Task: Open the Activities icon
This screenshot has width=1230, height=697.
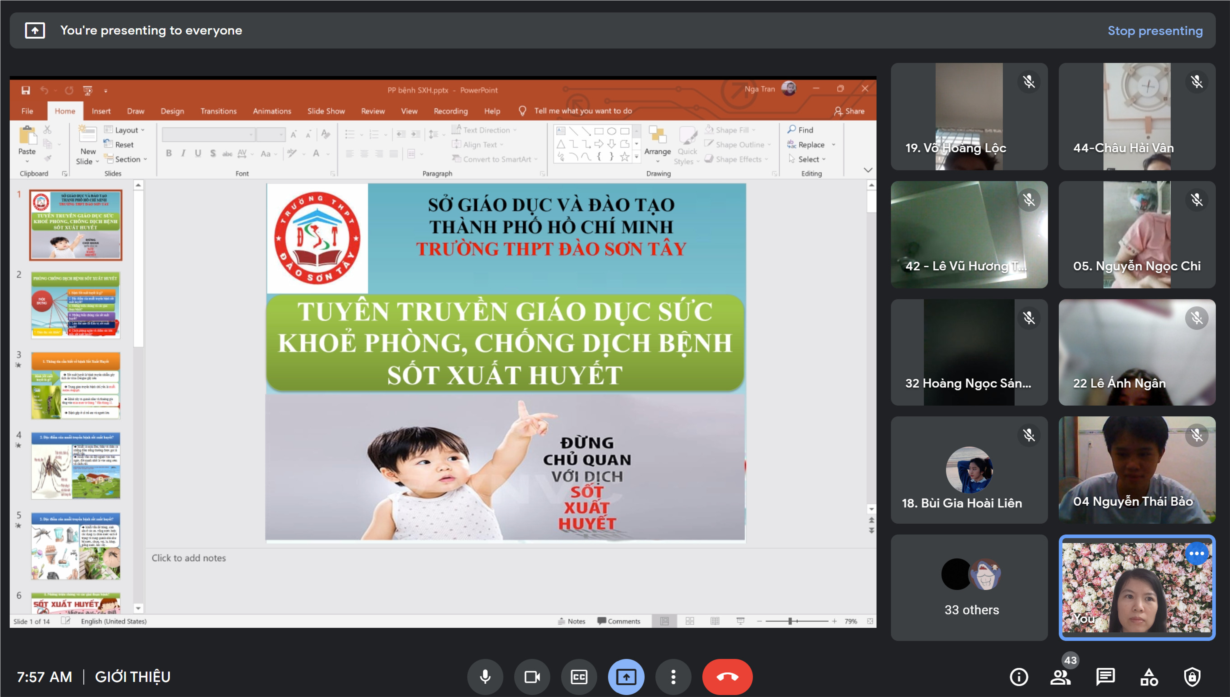Action: (1149, 677)
